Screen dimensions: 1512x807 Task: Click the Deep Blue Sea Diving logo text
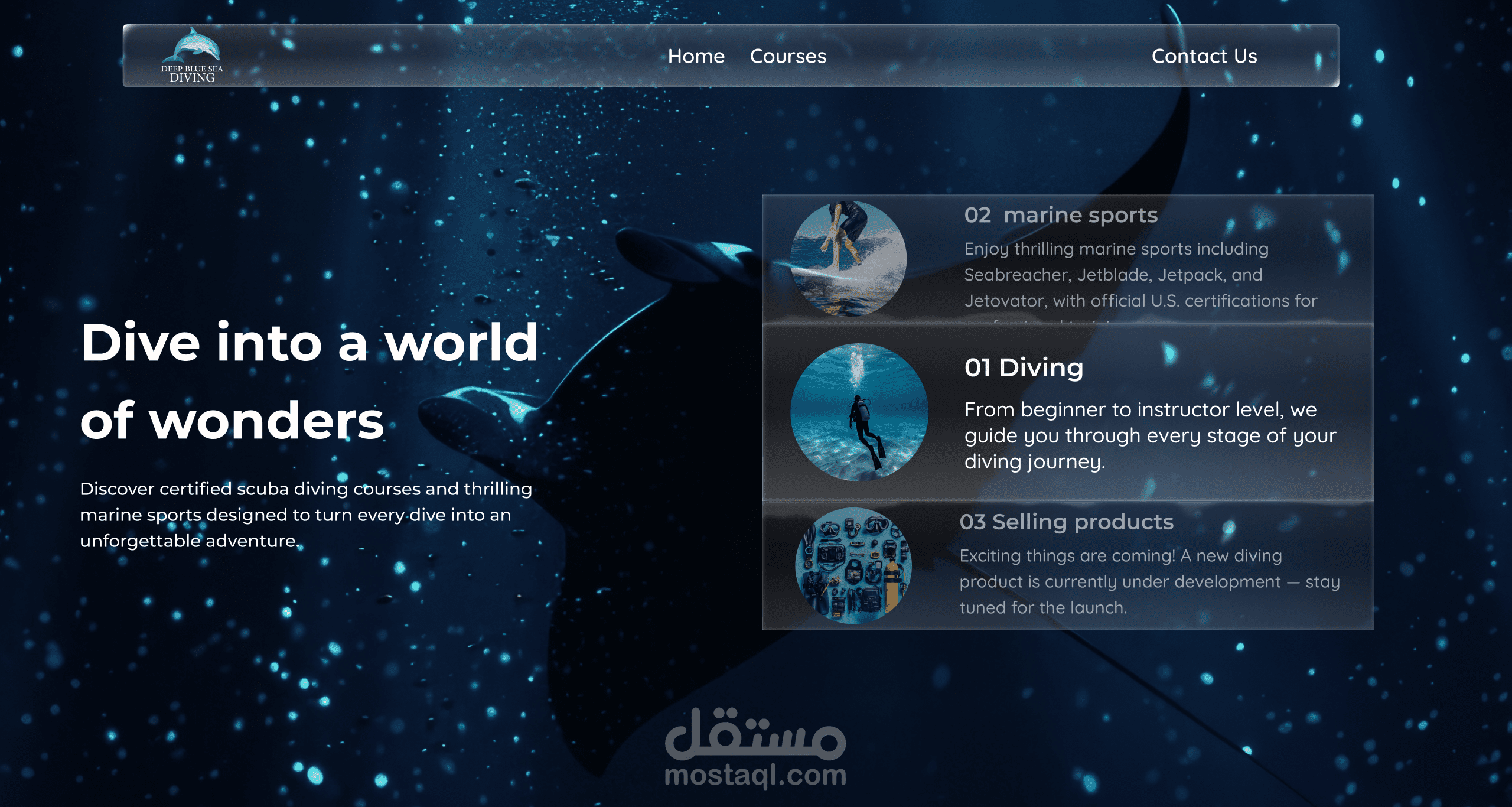(192, 74)
